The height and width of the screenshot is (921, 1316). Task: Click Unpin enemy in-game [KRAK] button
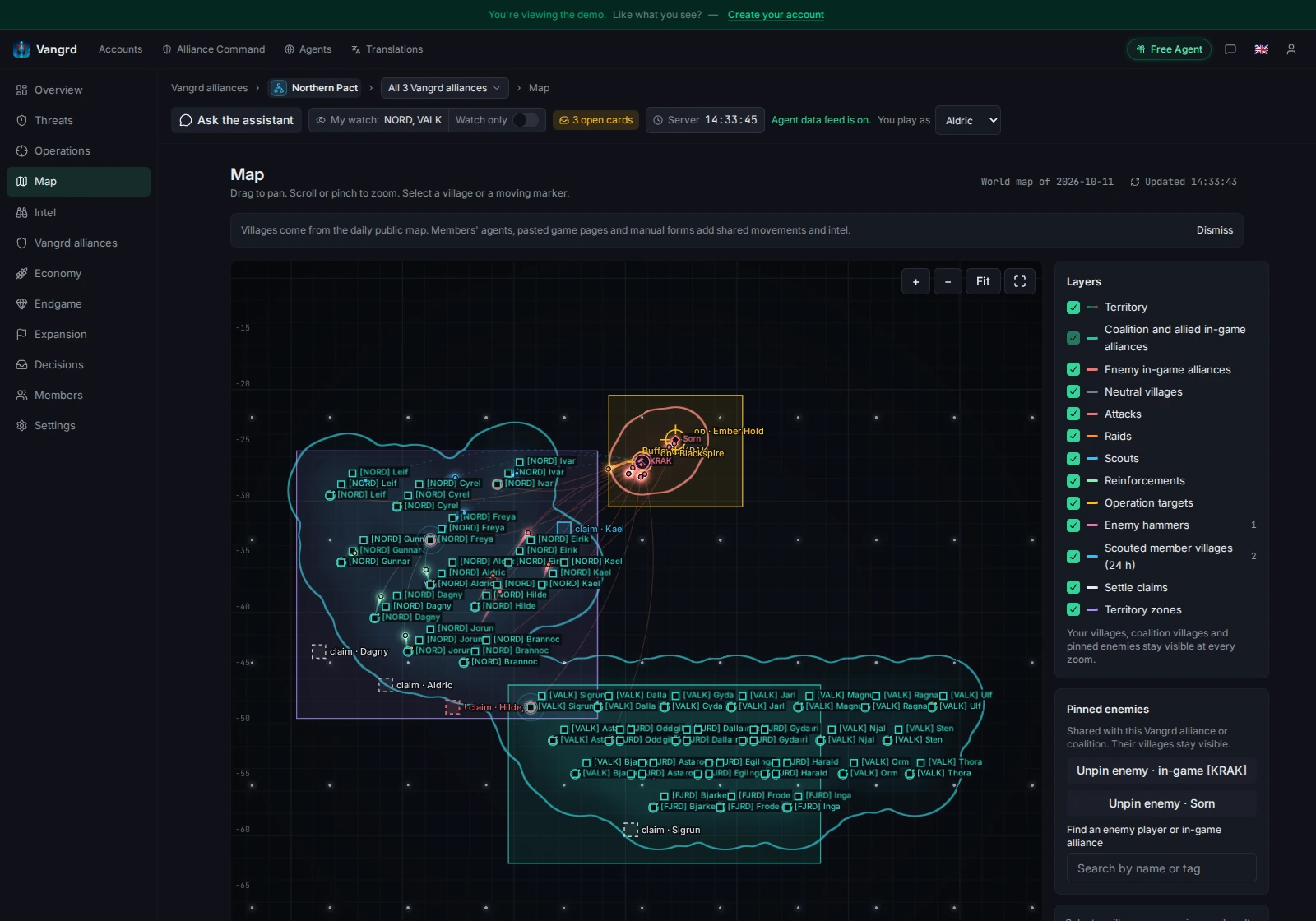[x=1161, y=771]
